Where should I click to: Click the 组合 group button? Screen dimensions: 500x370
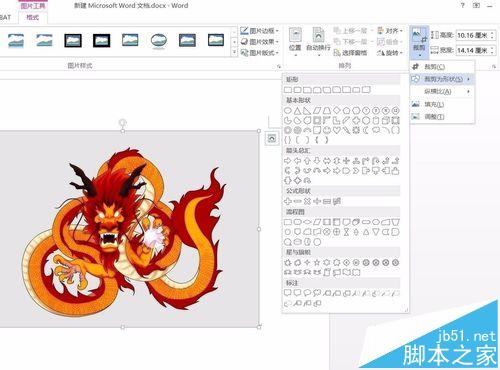(x=390, y=42)
